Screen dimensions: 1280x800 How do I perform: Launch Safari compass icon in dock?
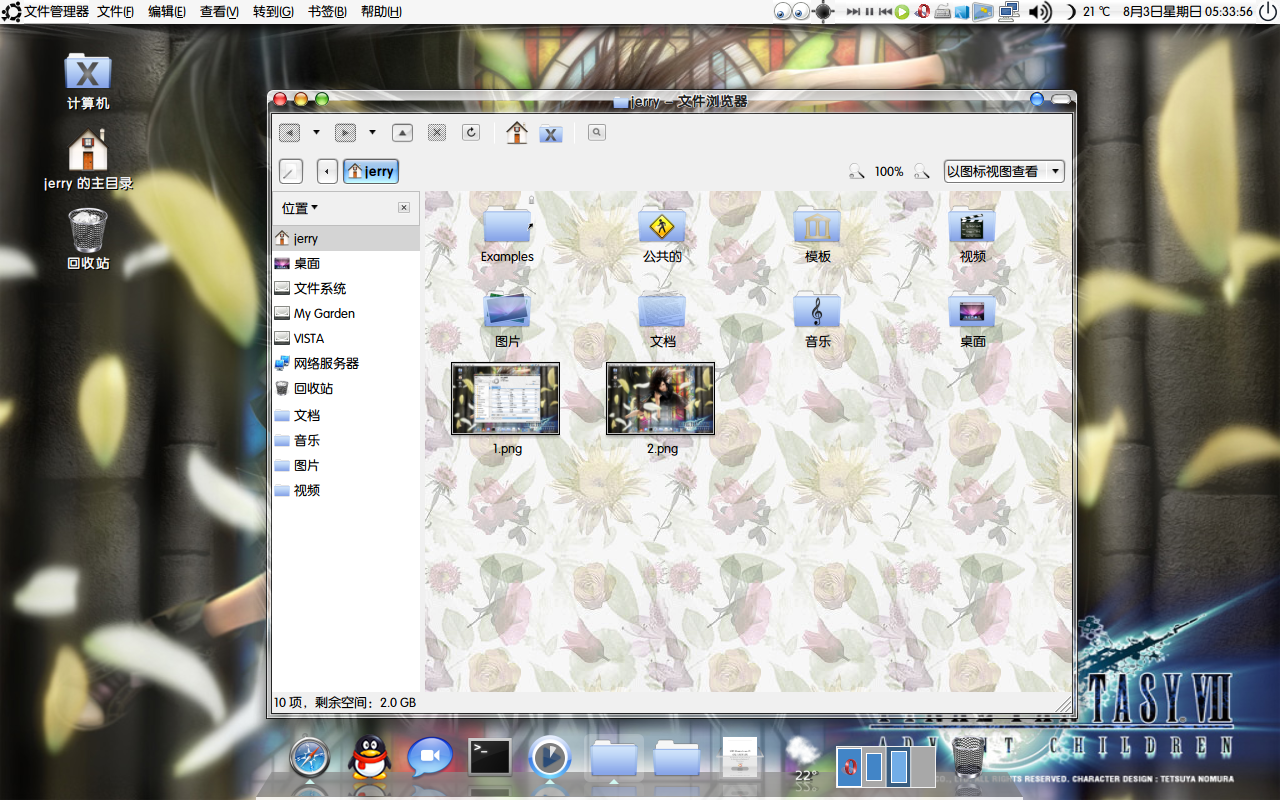(310, 758)
